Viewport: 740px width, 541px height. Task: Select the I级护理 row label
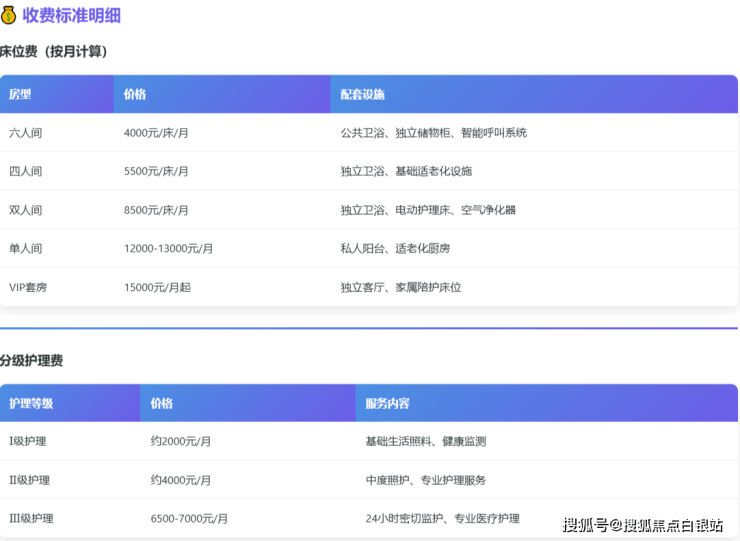28,441
